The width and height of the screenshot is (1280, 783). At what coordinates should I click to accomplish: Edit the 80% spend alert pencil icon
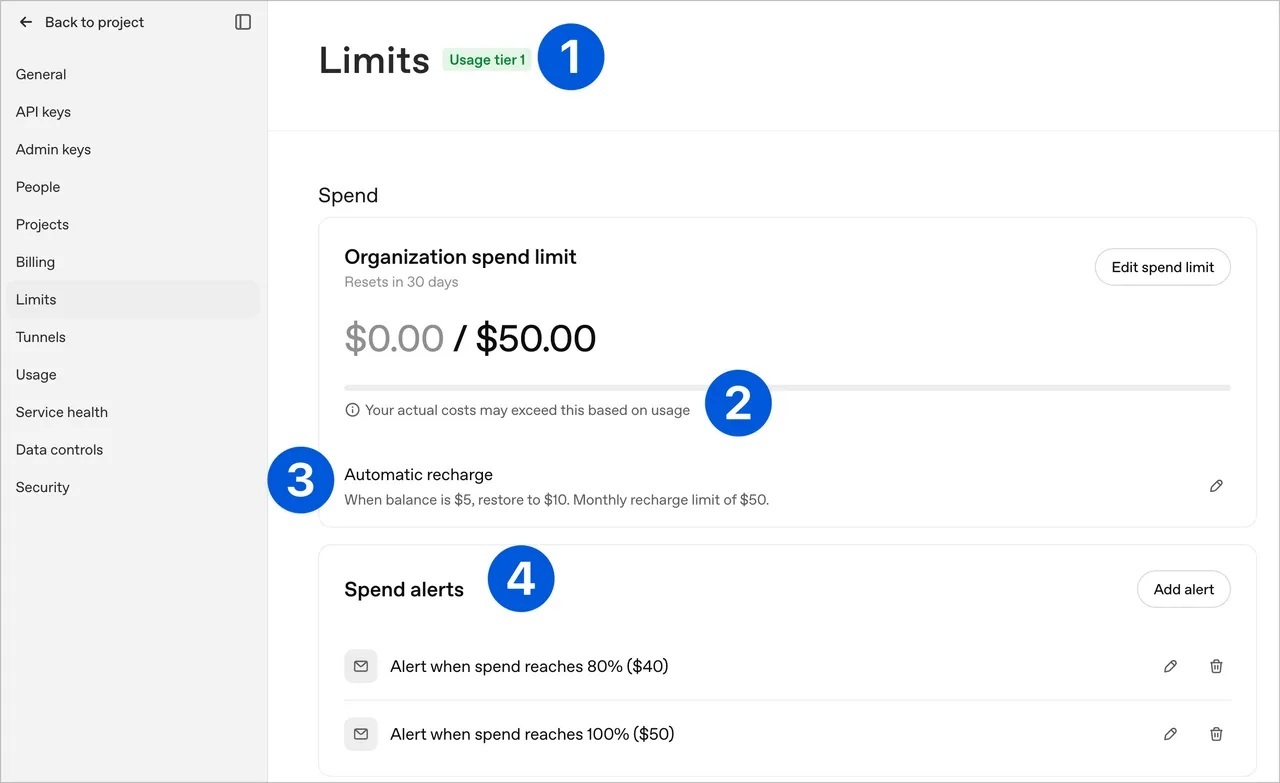pos(1170,666)
